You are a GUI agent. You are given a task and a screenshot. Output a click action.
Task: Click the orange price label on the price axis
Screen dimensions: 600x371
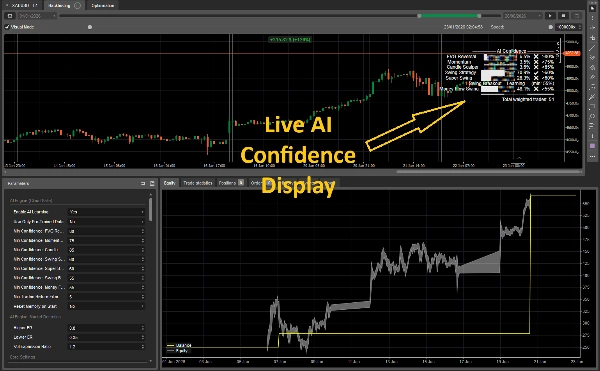(572, 53)
